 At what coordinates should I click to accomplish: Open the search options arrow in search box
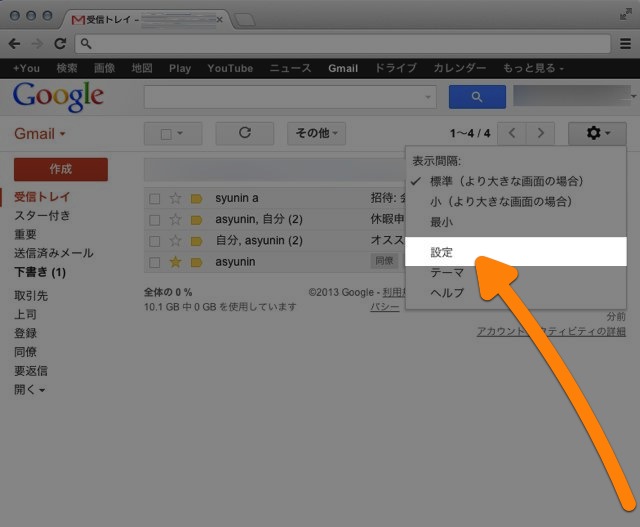coord(428,97)
